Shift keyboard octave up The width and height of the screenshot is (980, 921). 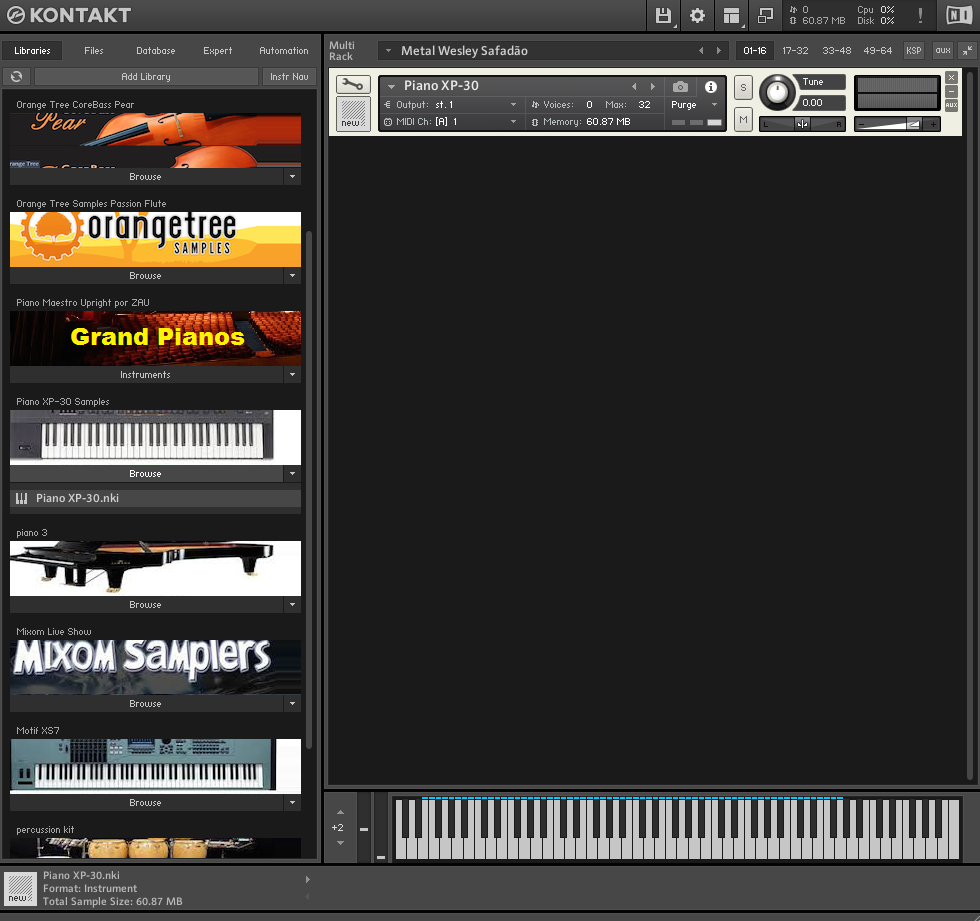tap(341, 812)
